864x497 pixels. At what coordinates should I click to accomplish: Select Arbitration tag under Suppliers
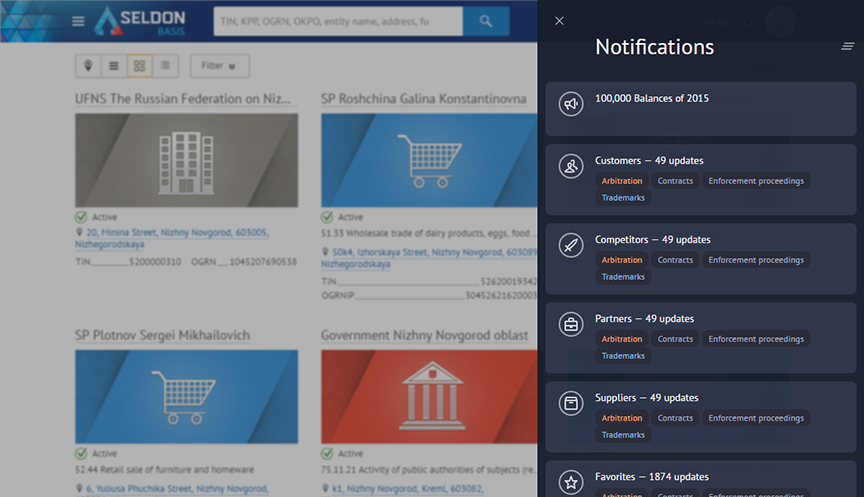(622, 418)
